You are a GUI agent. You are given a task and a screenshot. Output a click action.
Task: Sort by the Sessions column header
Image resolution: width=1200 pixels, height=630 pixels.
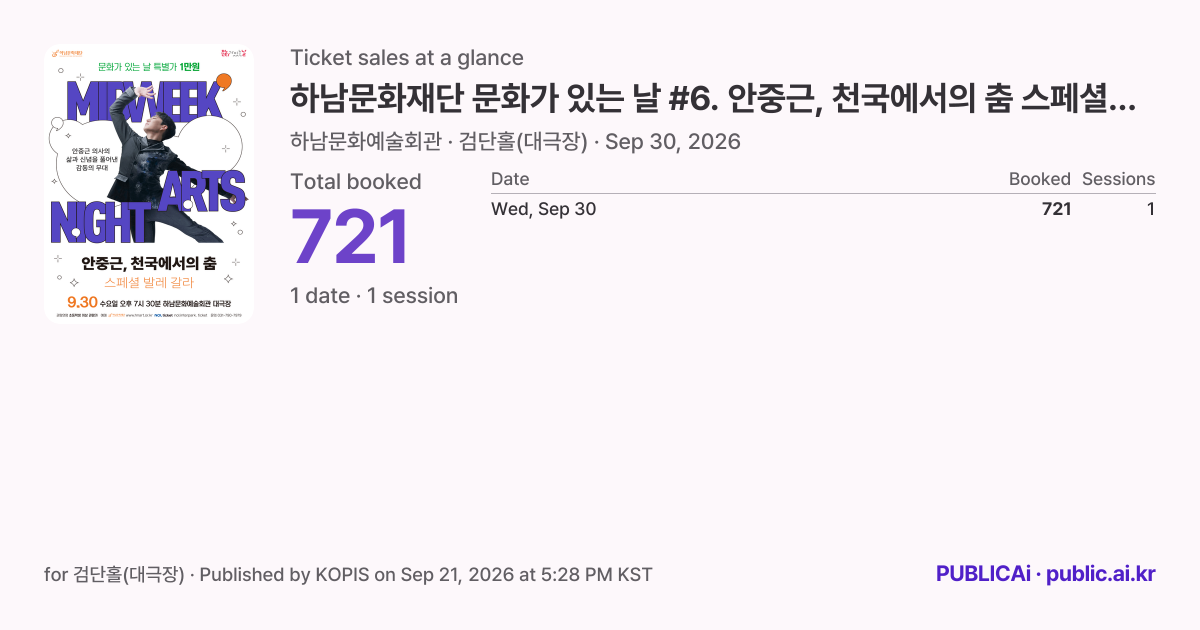(1118, 179)
